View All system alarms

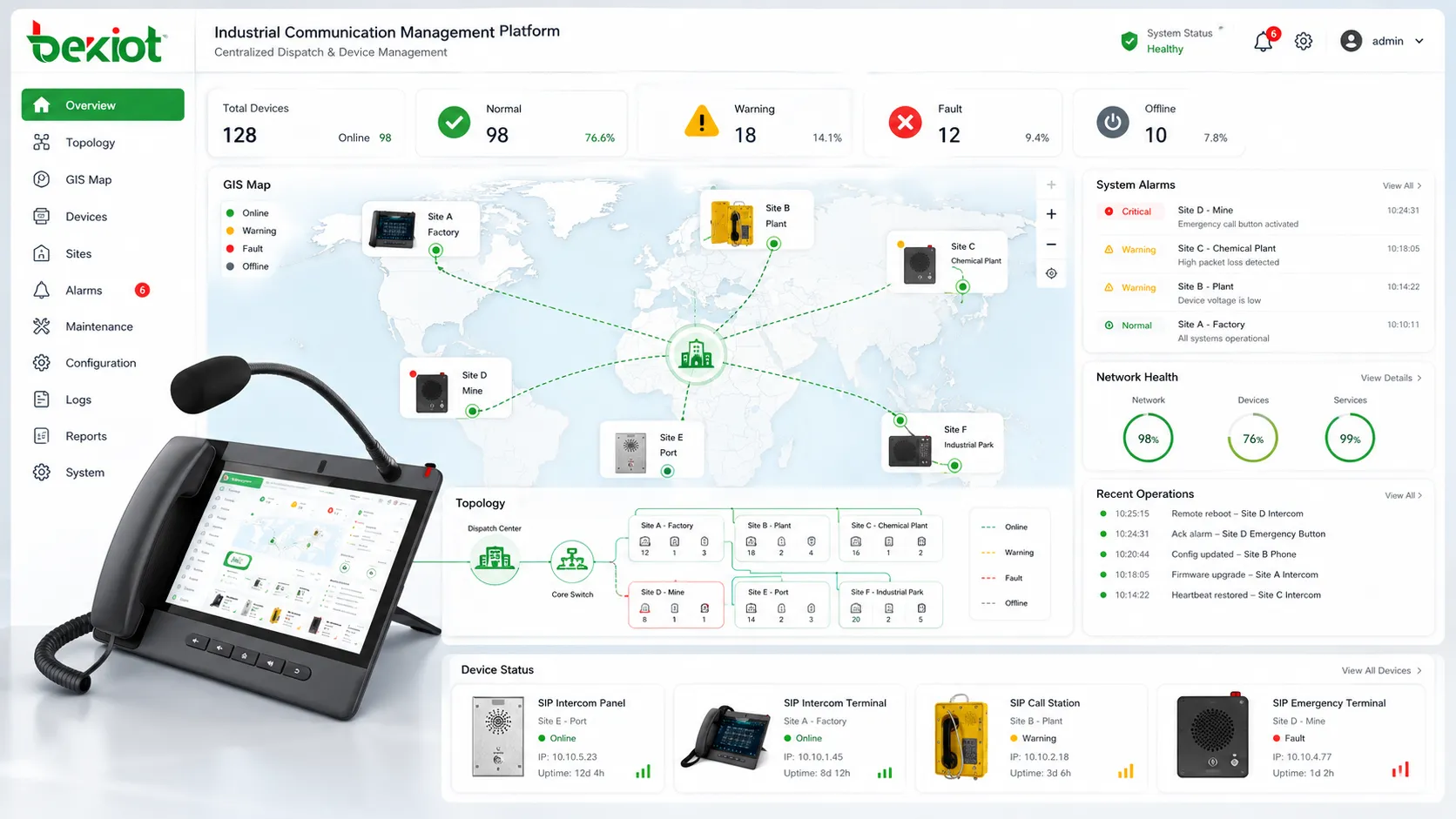pos(1402,185)
